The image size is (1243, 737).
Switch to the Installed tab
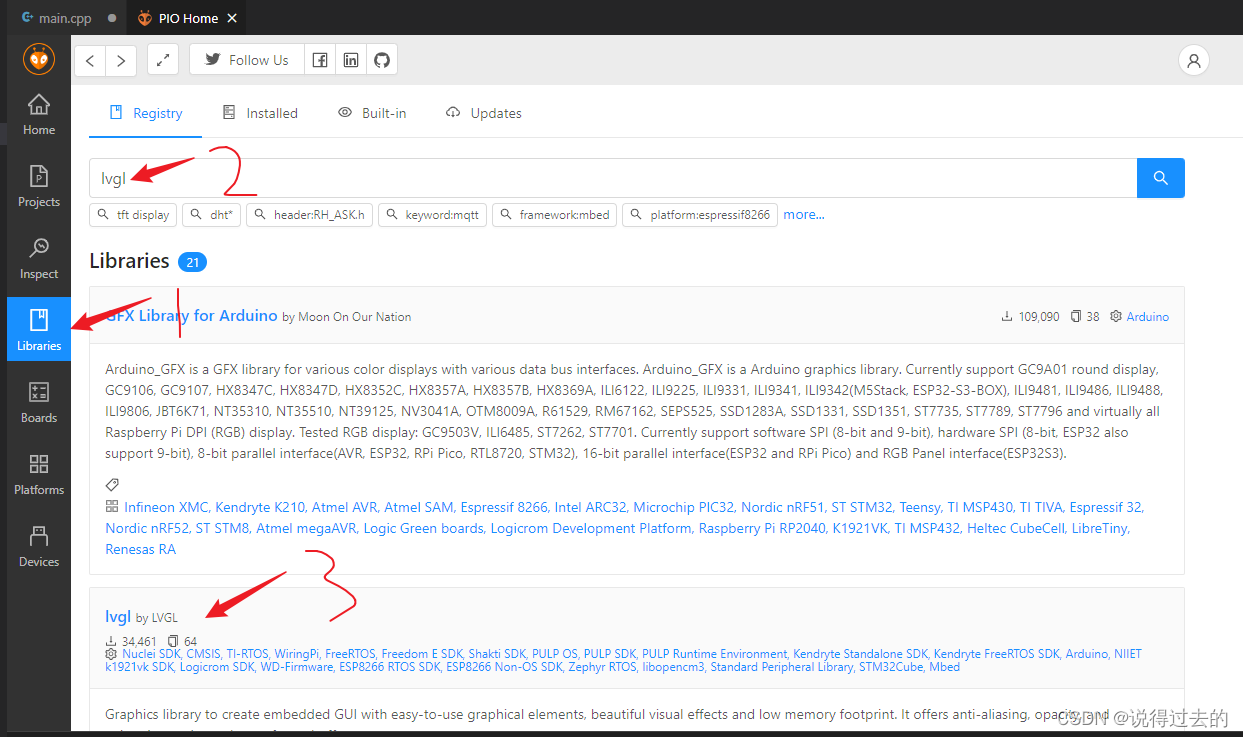(260, 113)
